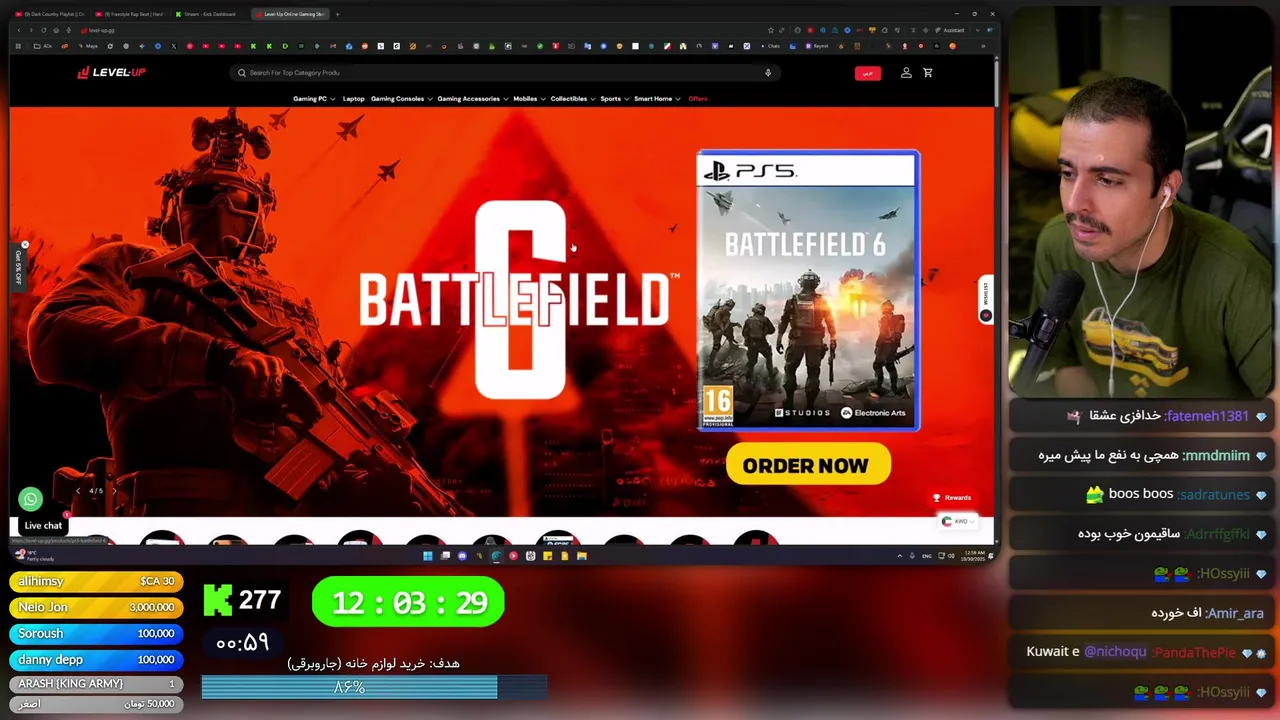Image resolution: width=1280 pixels, height=720 pixels.
Task: Open the Get 5% OFF side tab
Action: tap(18, 268)
